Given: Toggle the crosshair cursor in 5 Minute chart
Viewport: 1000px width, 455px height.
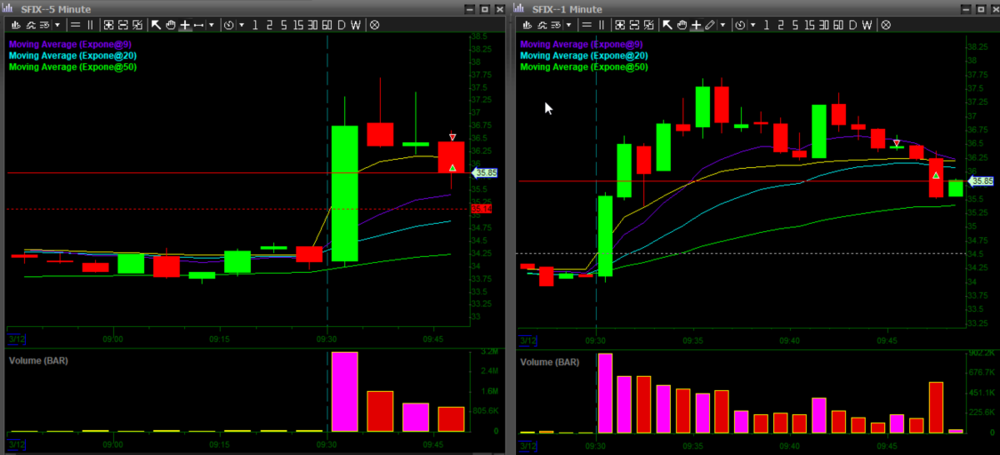Looking at the screenshot, I should pos(185,25).
